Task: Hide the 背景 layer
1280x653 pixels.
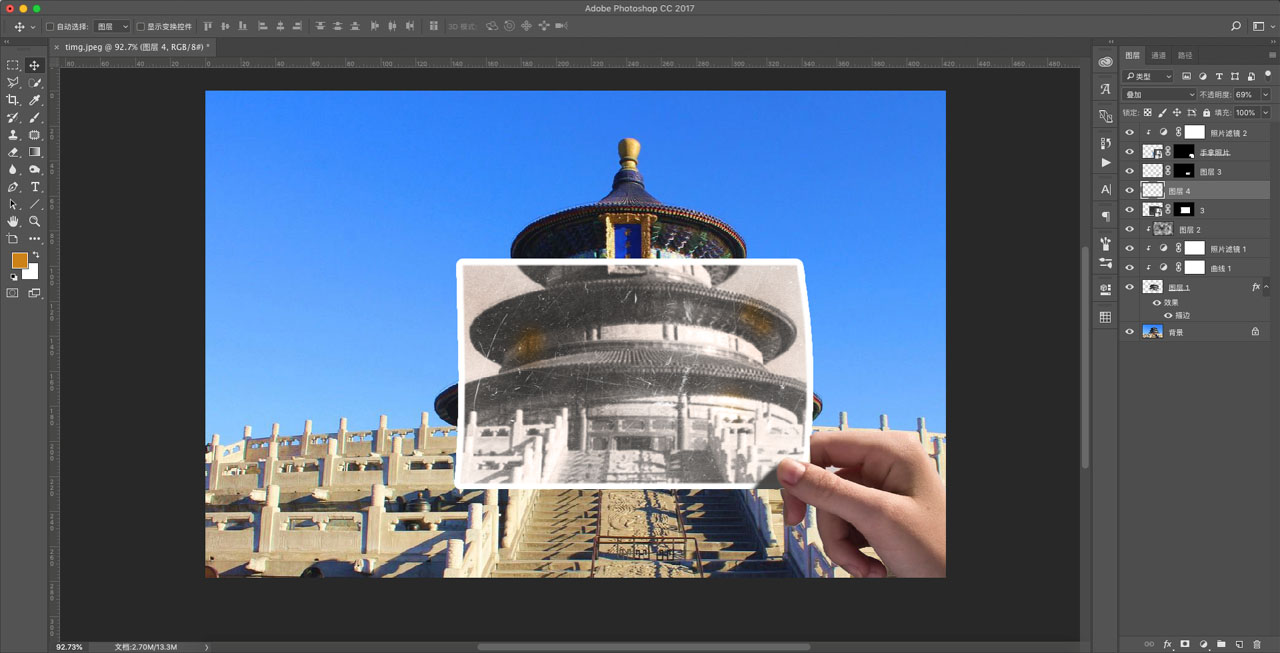Action: pyautogui.click(x=1130, y=332)
